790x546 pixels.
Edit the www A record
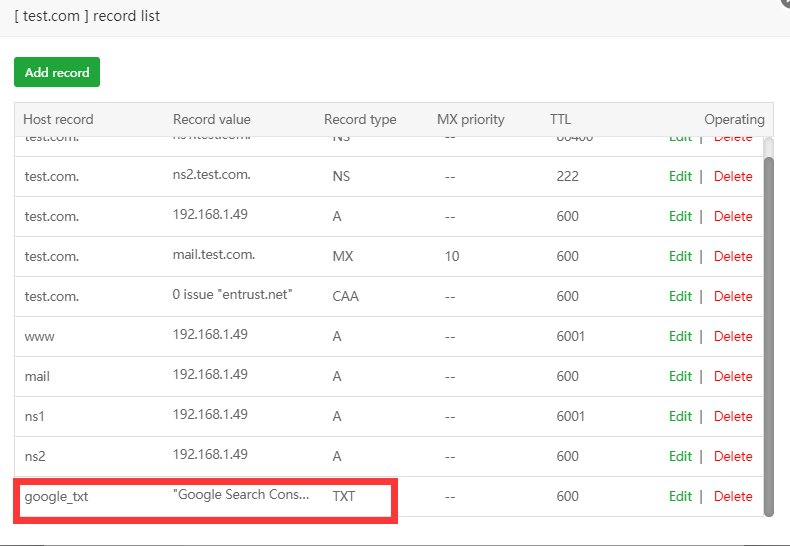coord(680,336)
